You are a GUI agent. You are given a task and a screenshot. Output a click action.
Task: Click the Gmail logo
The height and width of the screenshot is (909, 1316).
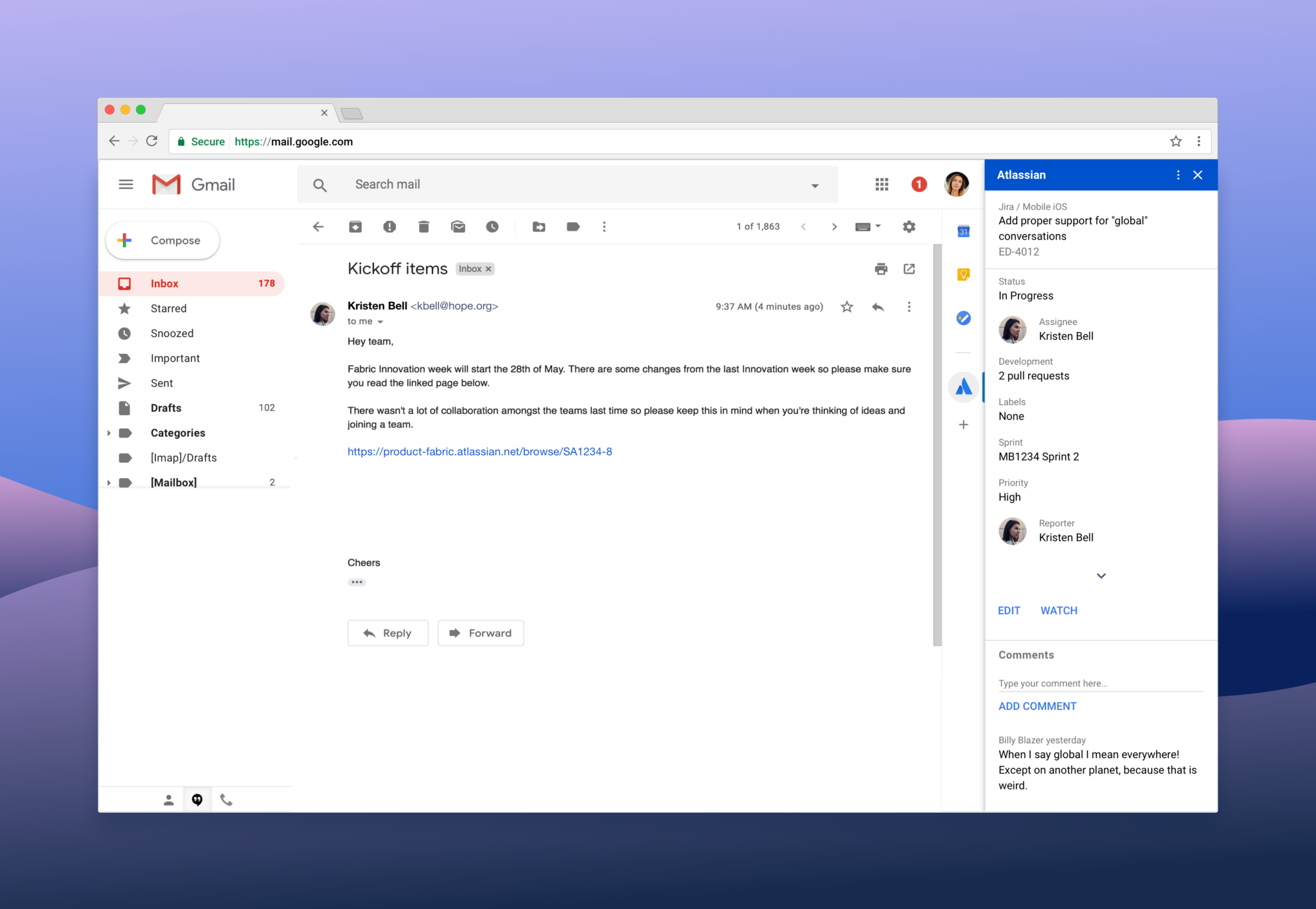[x=193, y=184]
